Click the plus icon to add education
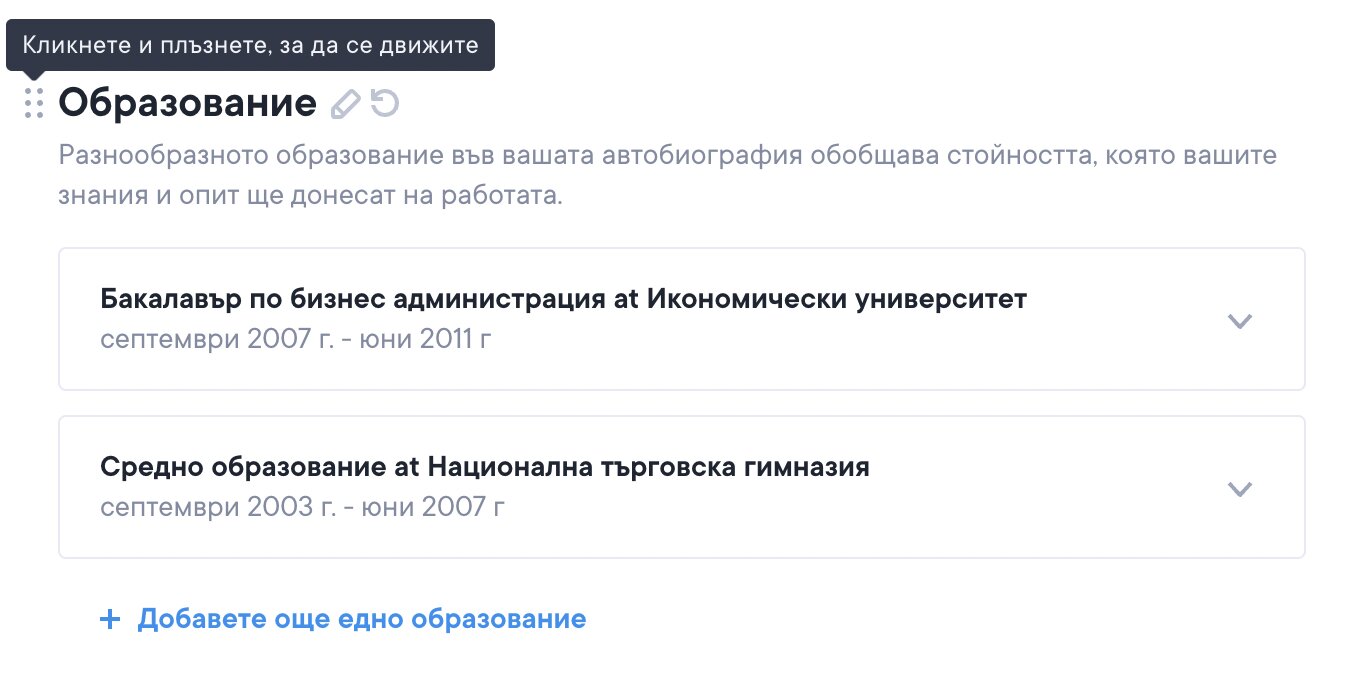1370x694 pixels. 110,619
